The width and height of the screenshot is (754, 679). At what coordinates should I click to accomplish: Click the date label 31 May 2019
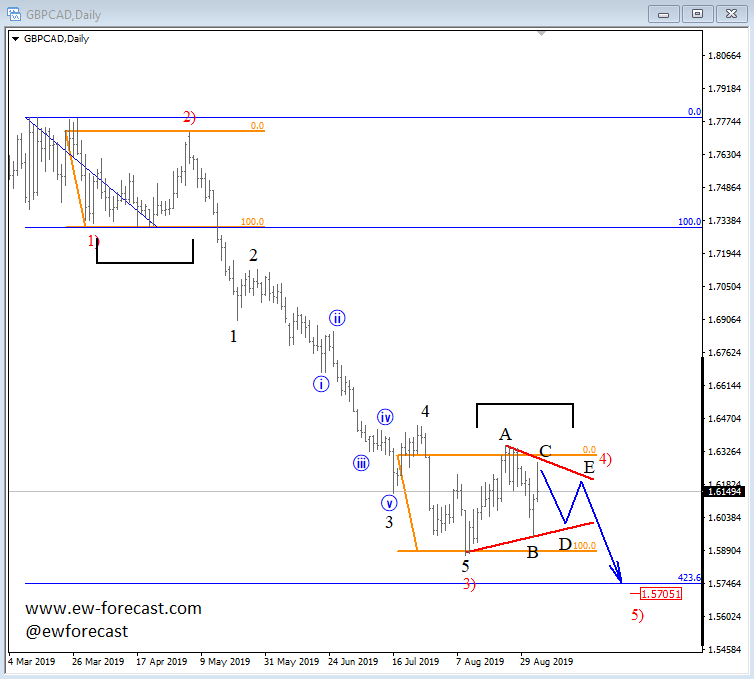291,662
